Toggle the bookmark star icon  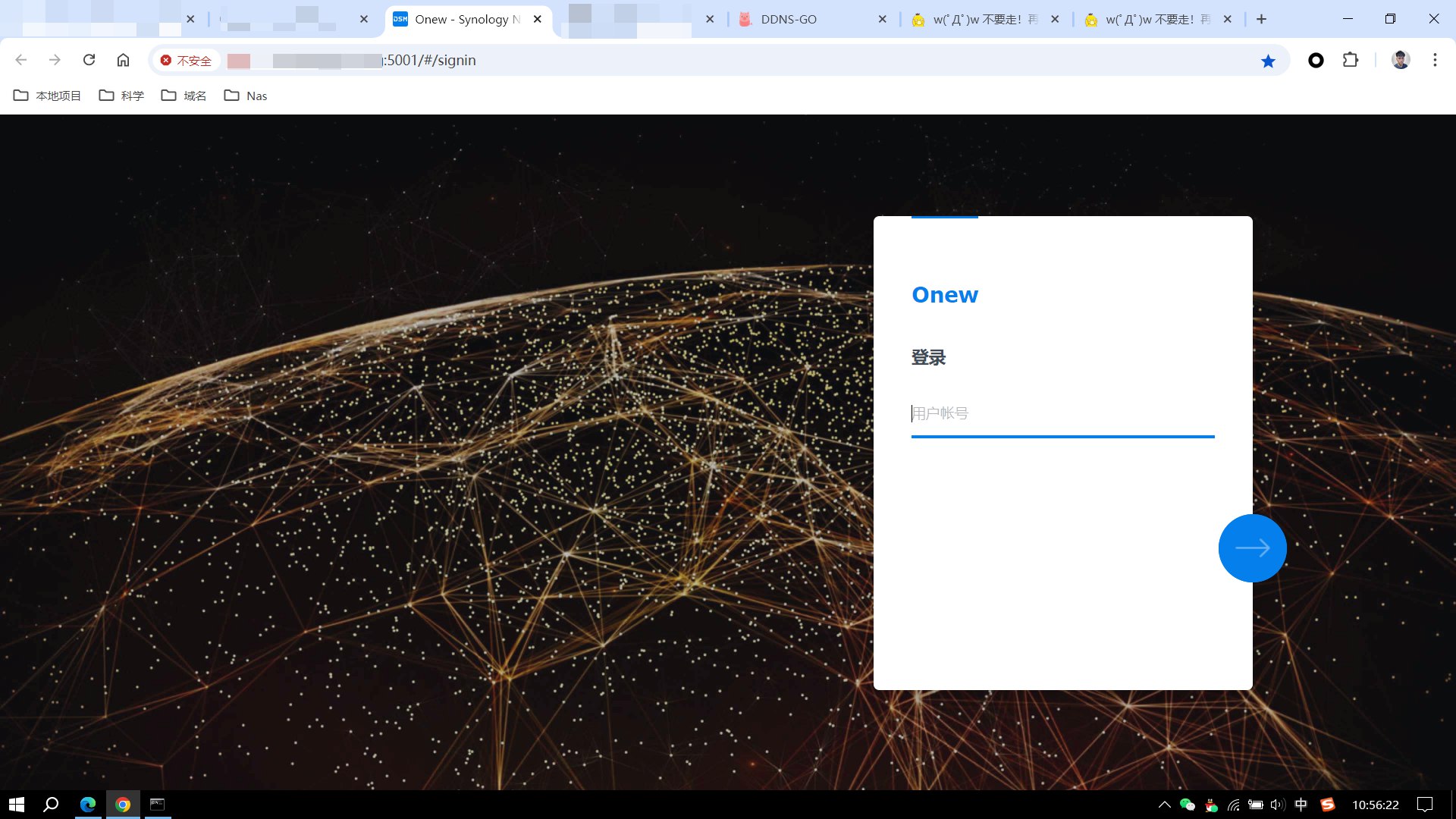[x=1268, y=61]
